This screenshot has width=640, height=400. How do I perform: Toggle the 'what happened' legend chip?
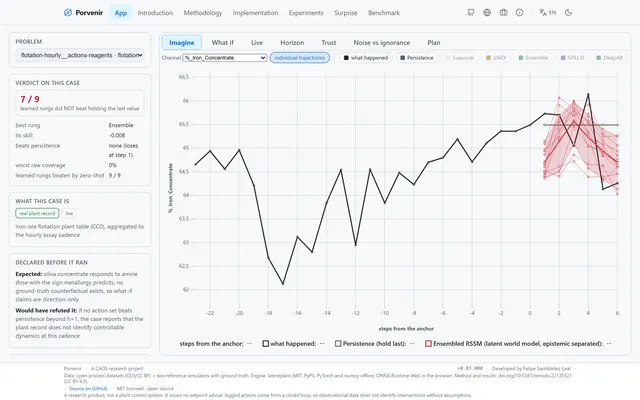366,58
